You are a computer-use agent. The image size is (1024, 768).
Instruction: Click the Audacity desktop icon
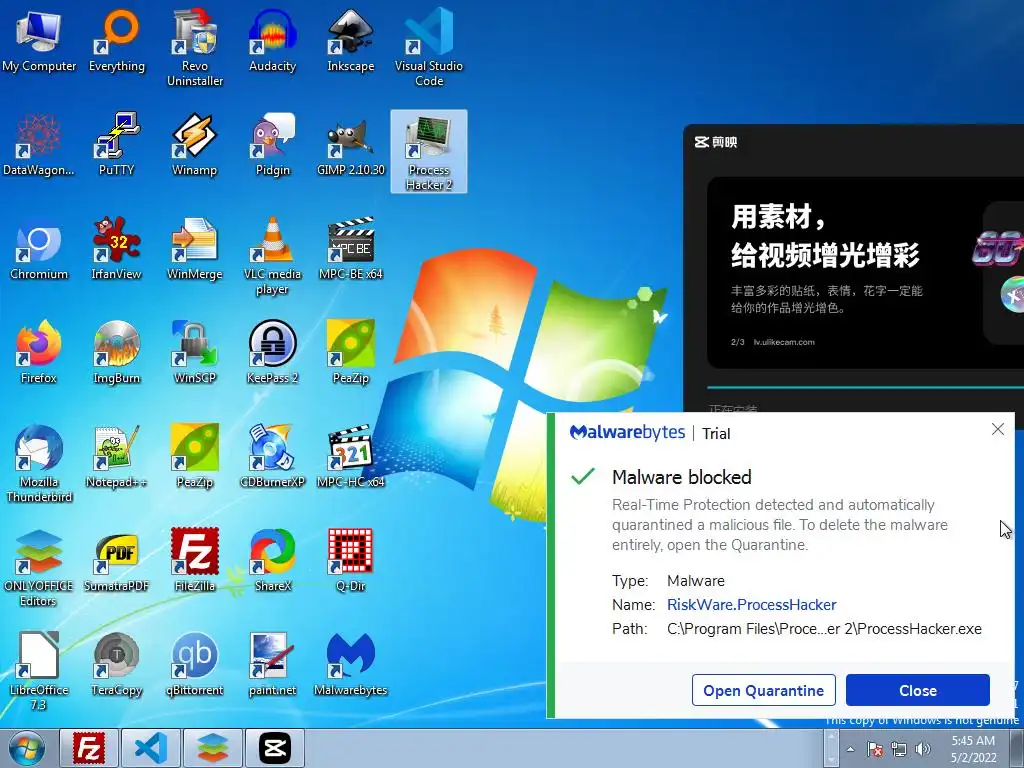point(272,39)
